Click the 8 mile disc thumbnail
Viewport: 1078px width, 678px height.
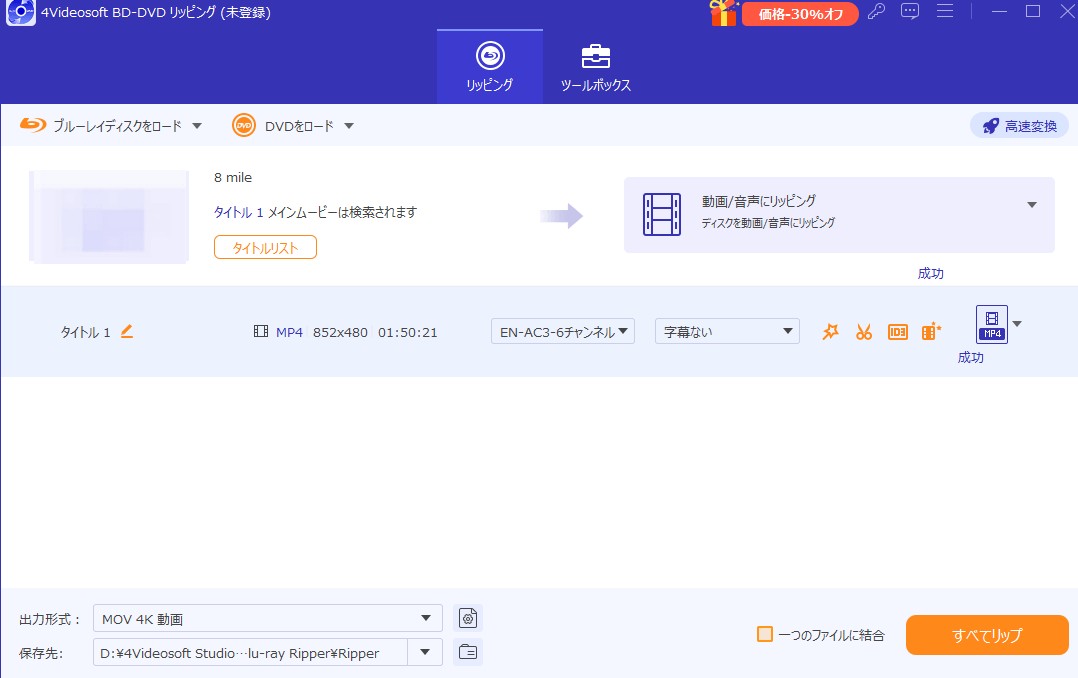[109, 217]
